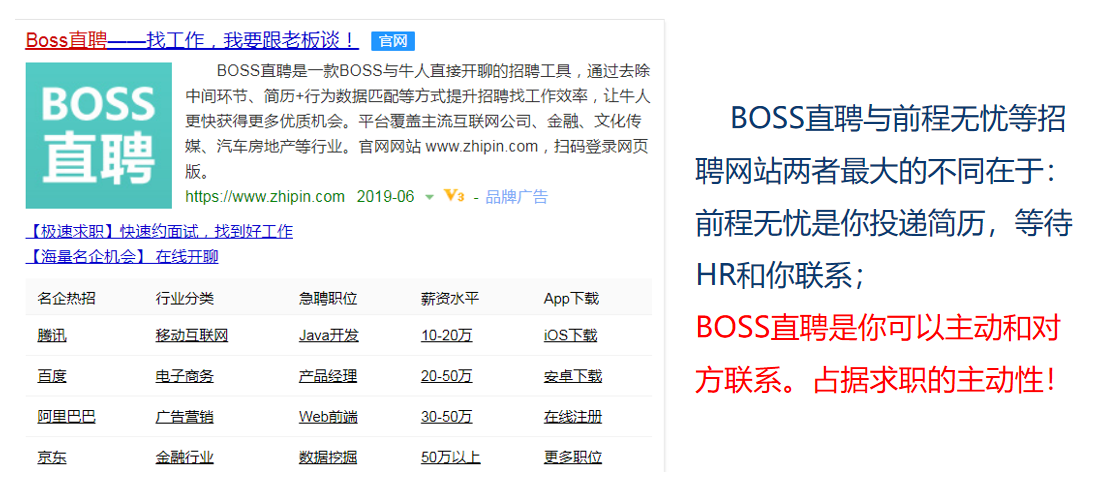The width and height of the screenshot is (1100, 494).
Task: Choose 金融行业 under 行业分类
Action: click(185, 457)
